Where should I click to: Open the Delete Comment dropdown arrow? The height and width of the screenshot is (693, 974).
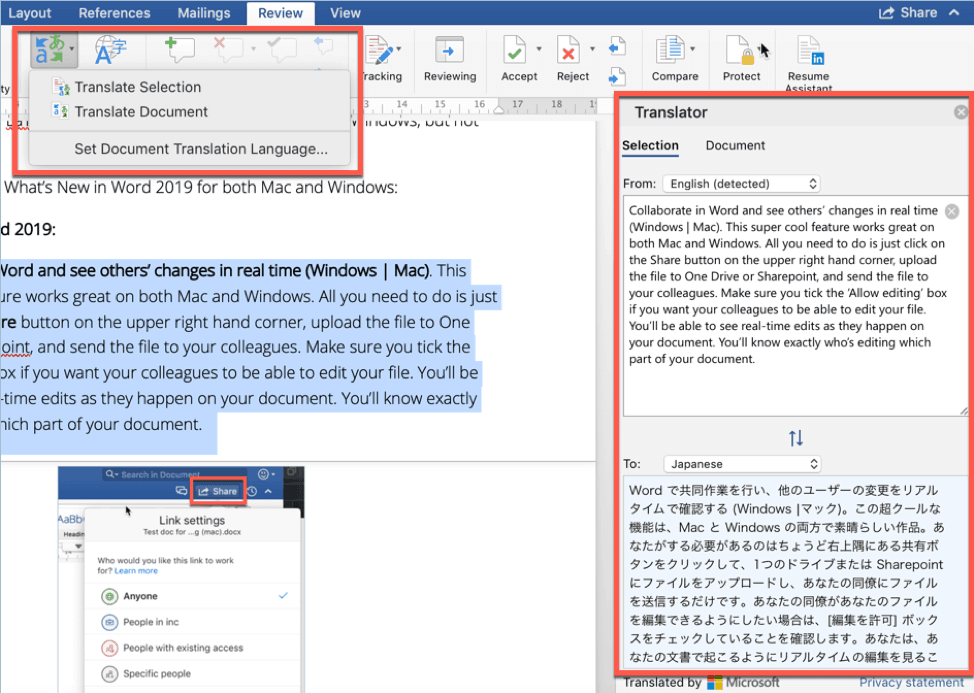click(253, 49)
